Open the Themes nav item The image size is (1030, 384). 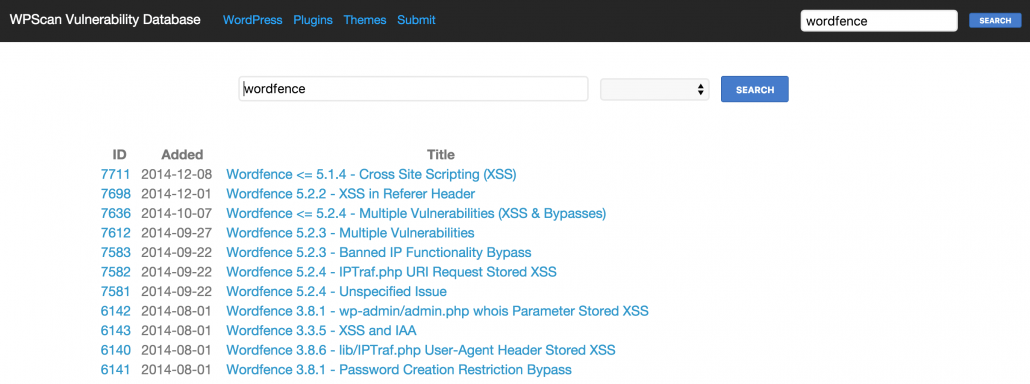pyautogui.click(x=365, y=20)
